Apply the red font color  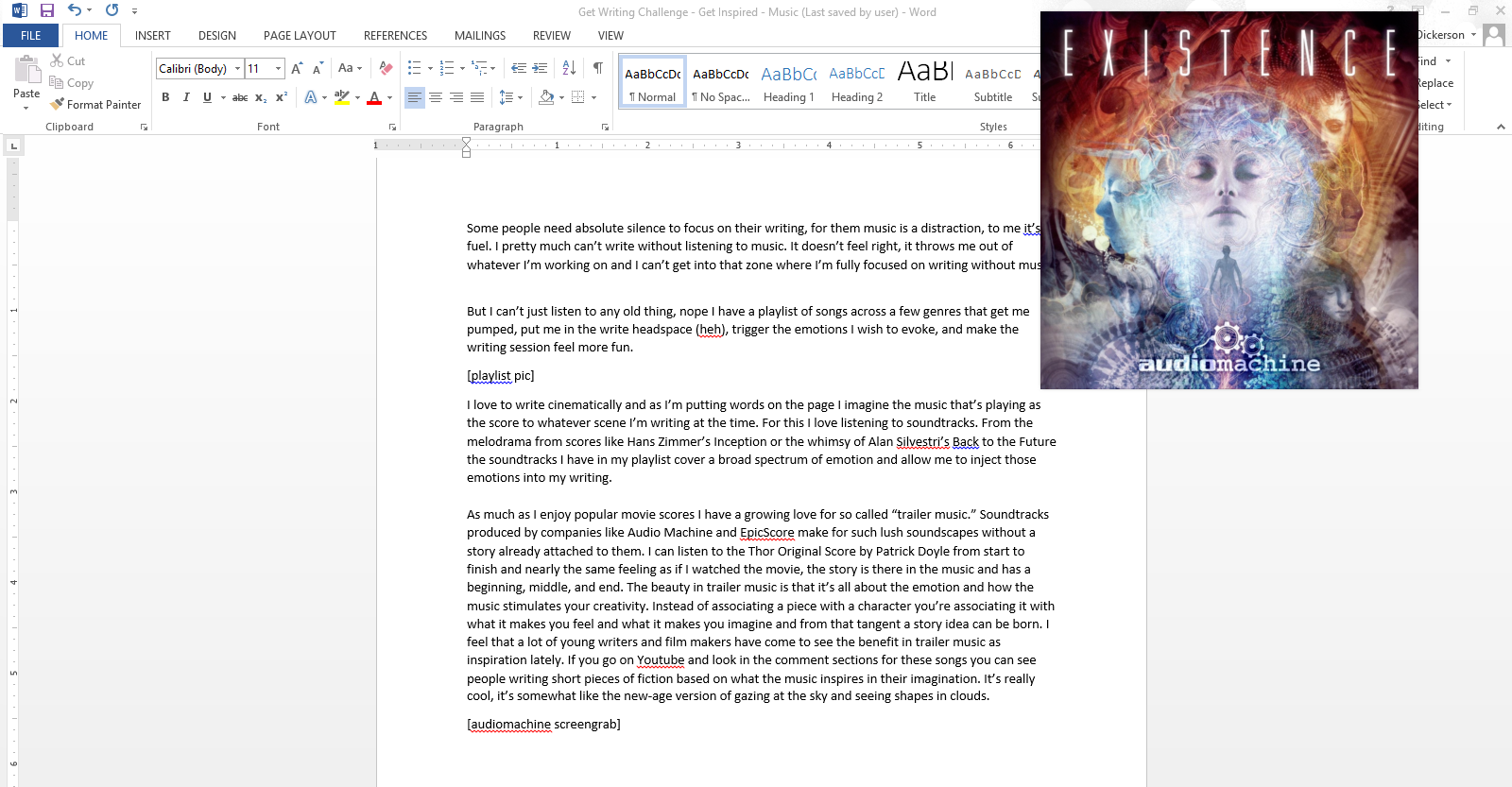coord(374,97)
